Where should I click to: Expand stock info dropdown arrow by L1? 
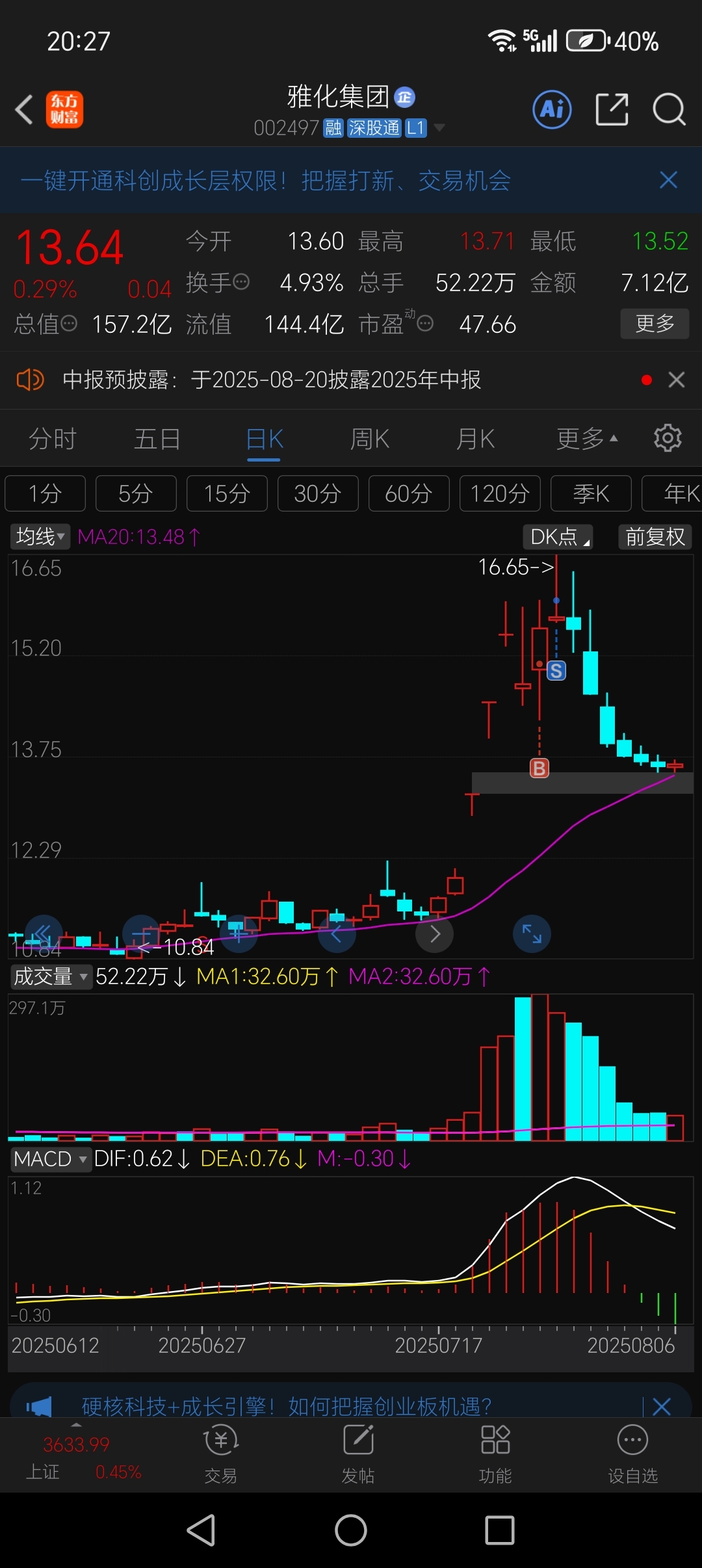439,128
